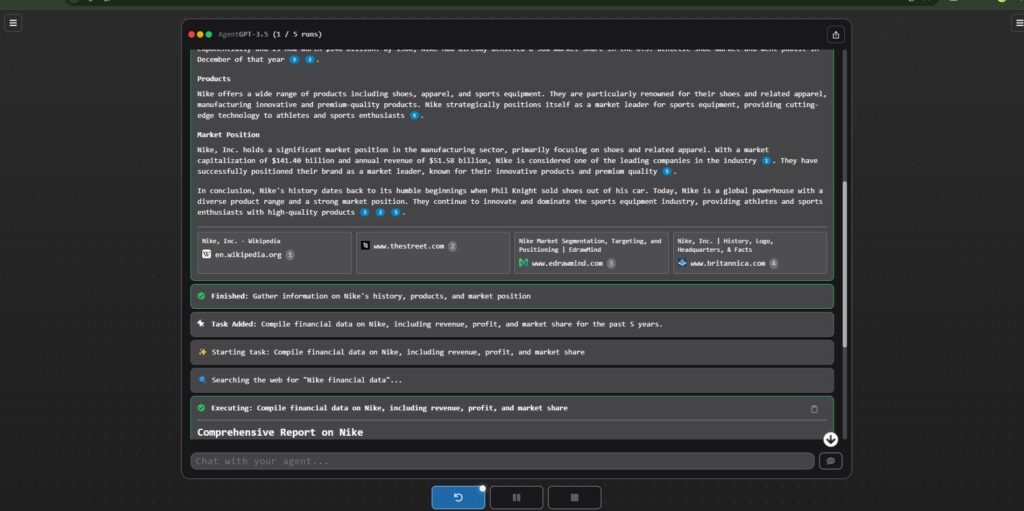Click the green check icon beside Finished
The height and width of the screenshot is (511, 1024).
201,296
